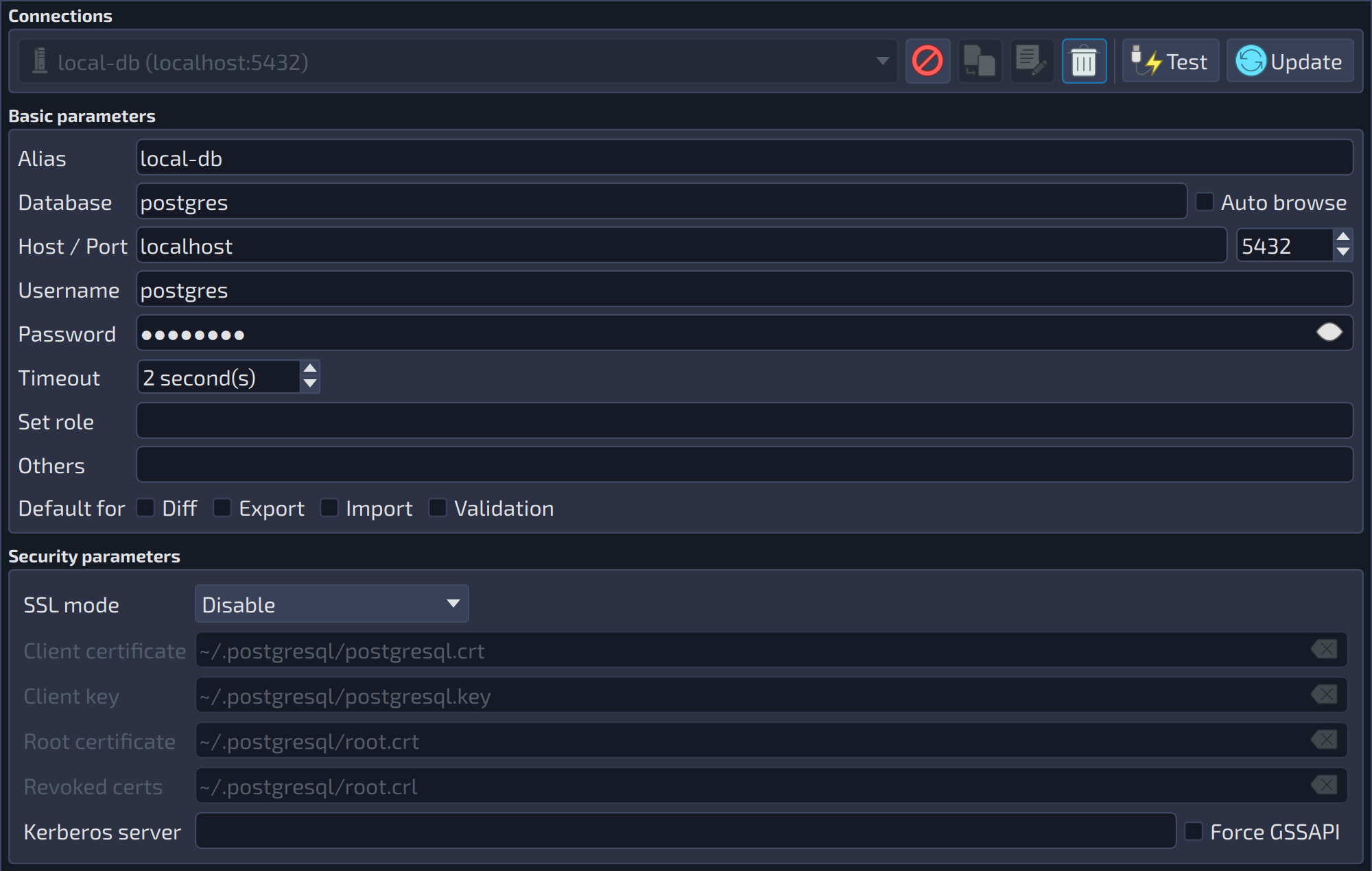Clear the Root certificate field icon
The height and width of the screenshot is (871, 1372).
tap(1325, 740)
